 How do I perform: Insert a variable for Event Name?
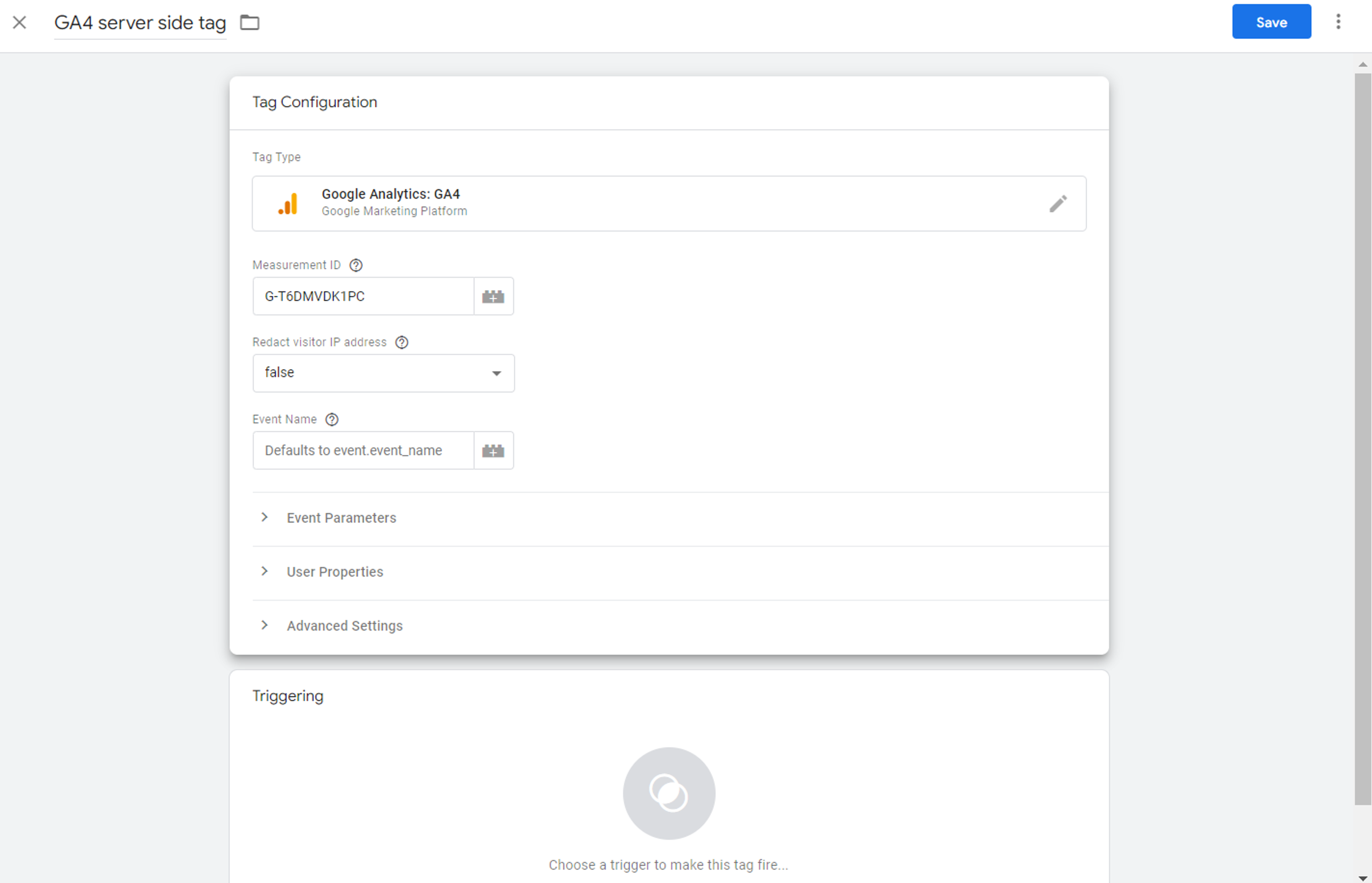click(x=493, y=451)
